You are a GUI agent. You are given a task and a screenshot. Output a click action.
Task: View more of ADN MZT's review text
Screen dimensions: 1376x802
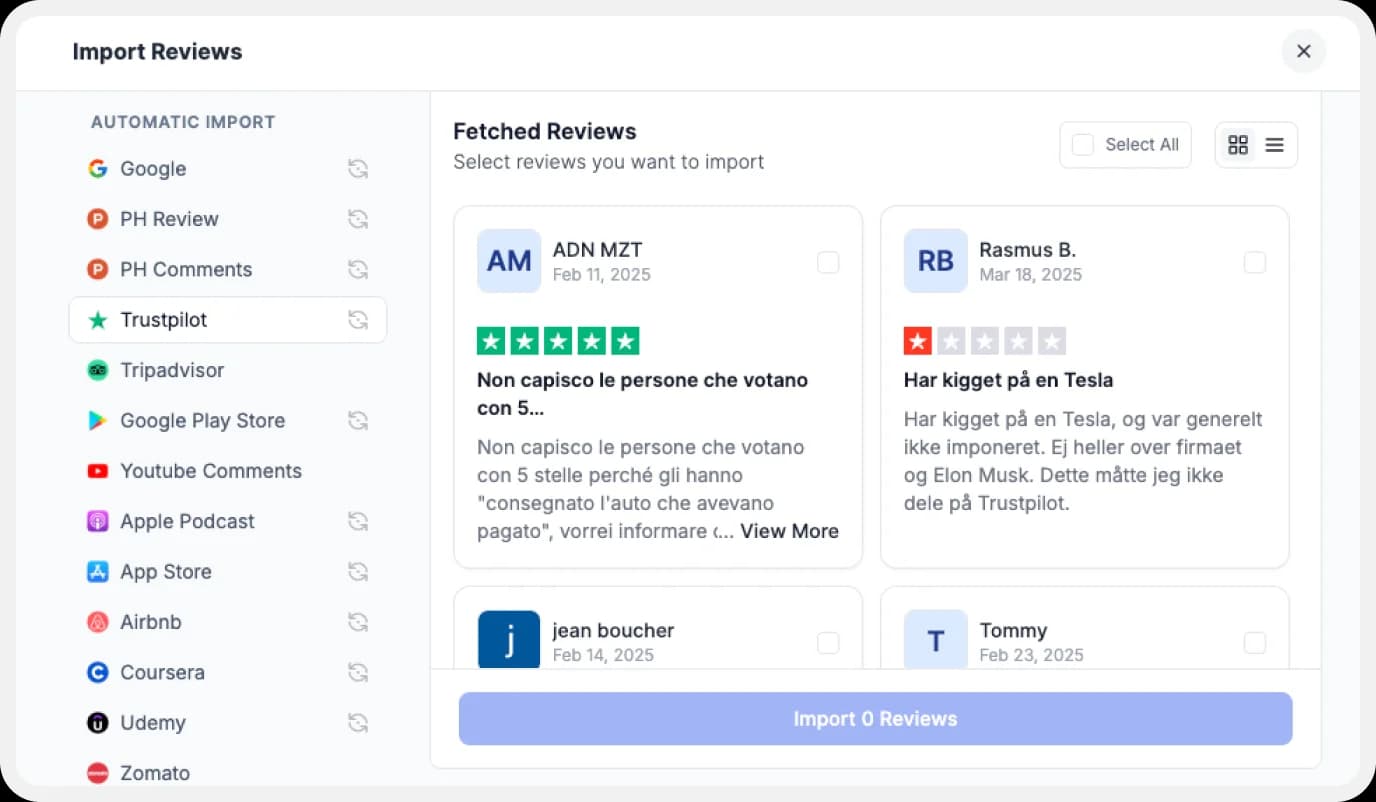coord(789,531)
